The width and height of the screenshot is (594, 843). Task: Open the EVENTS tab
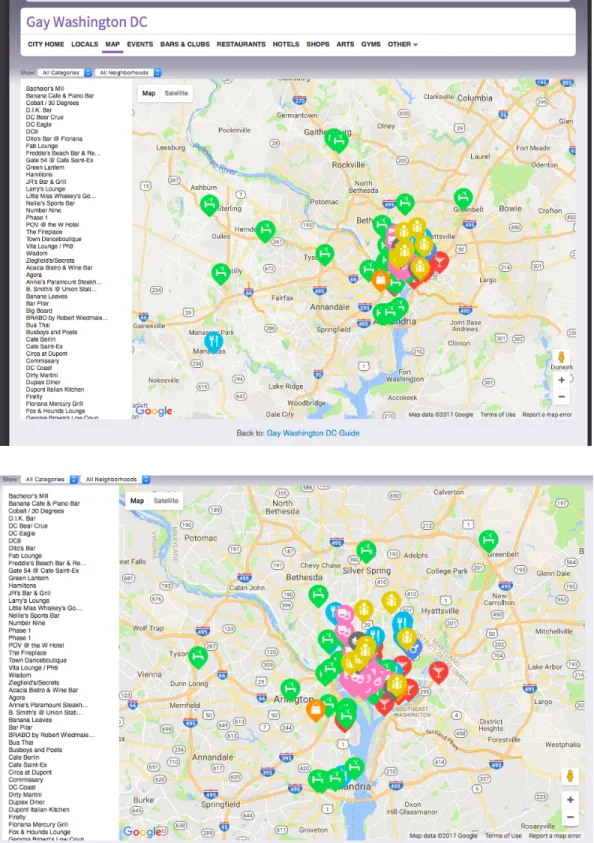140,44
